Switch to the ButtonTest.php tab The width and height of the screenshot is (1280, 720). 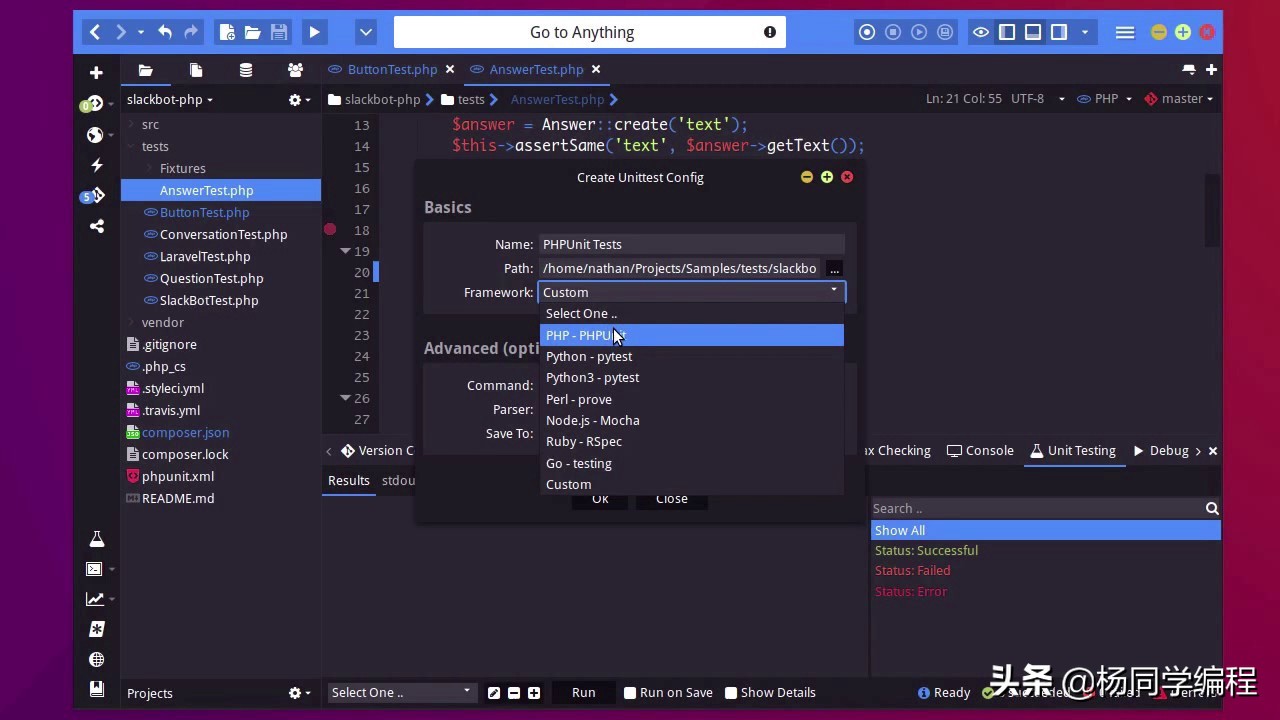pos(392,69)
